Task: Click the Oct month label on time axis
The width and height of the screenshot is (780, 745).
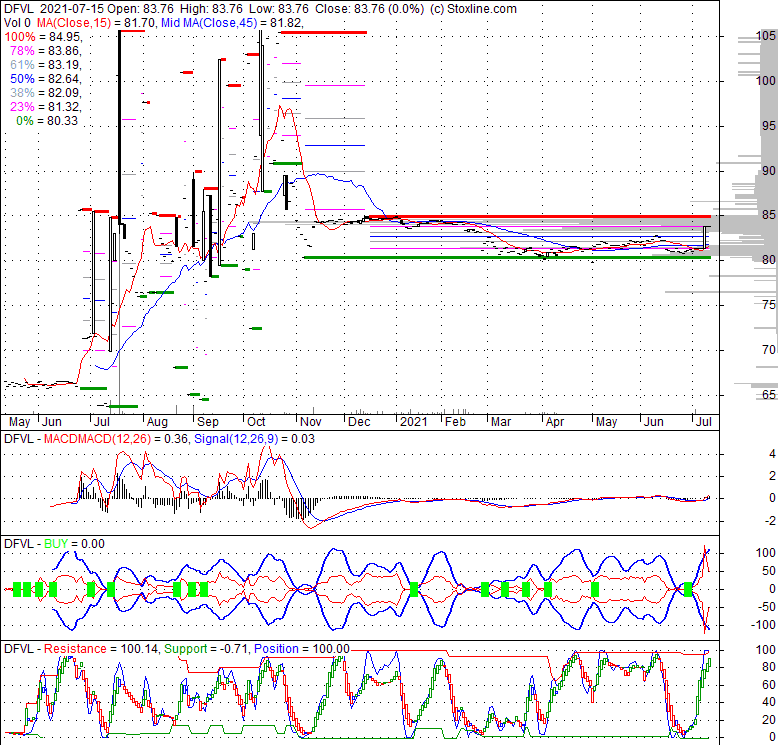Action: click(257, 422)
